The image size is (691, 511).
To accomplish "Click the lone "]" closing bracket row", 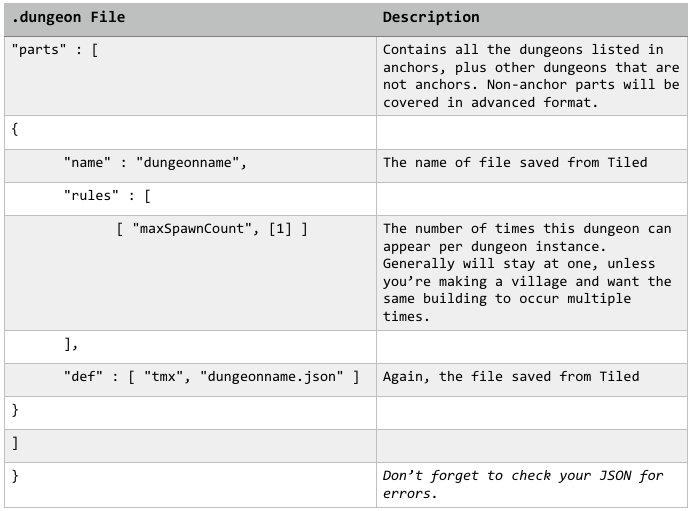I will point(15,442).
